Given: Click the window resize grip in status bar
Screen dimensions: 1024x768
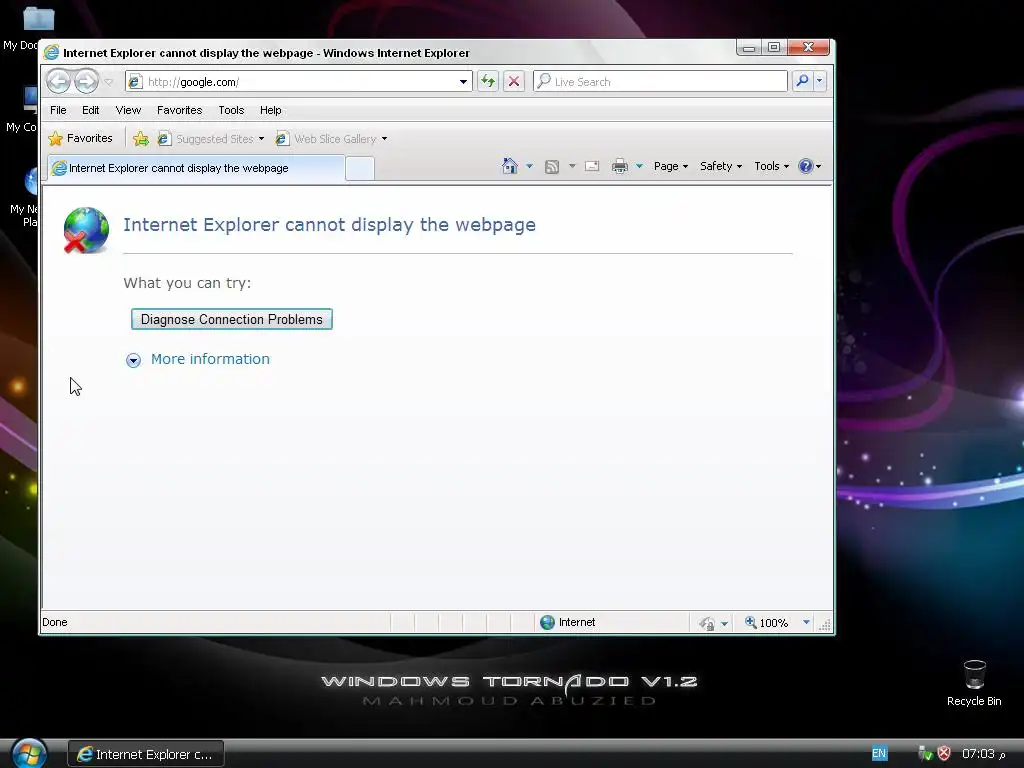Looking at the screenshot, I should pos(825,625).
